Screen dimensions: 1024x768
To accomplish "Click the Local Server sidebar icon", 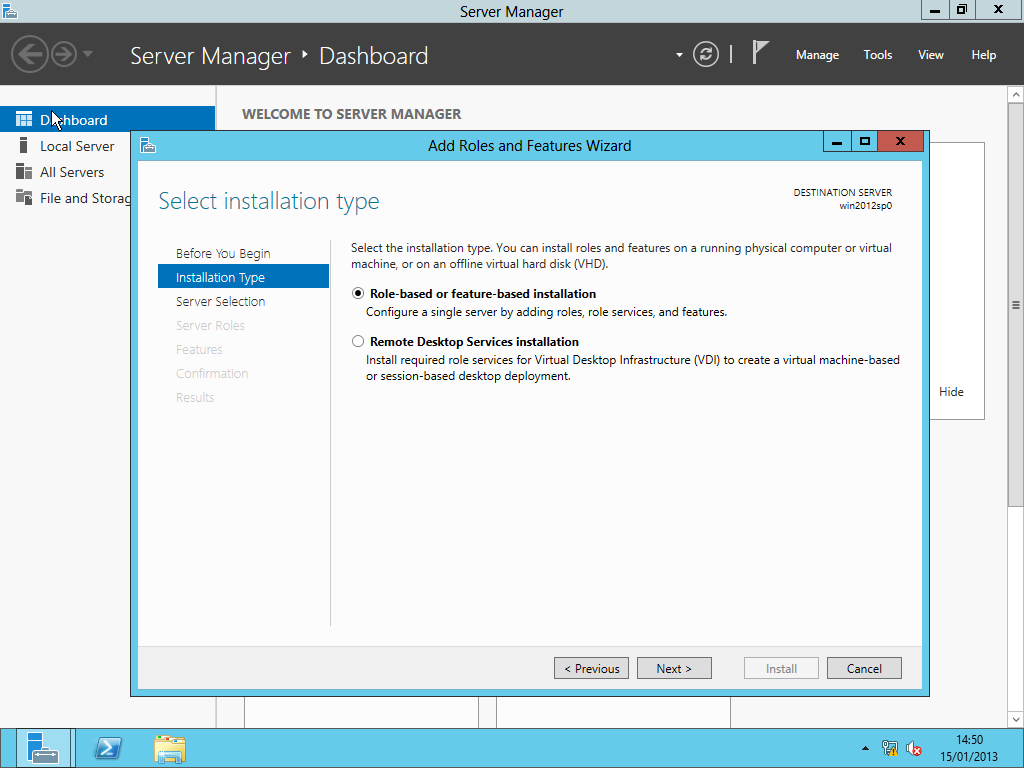I will [x=24, y=146].
